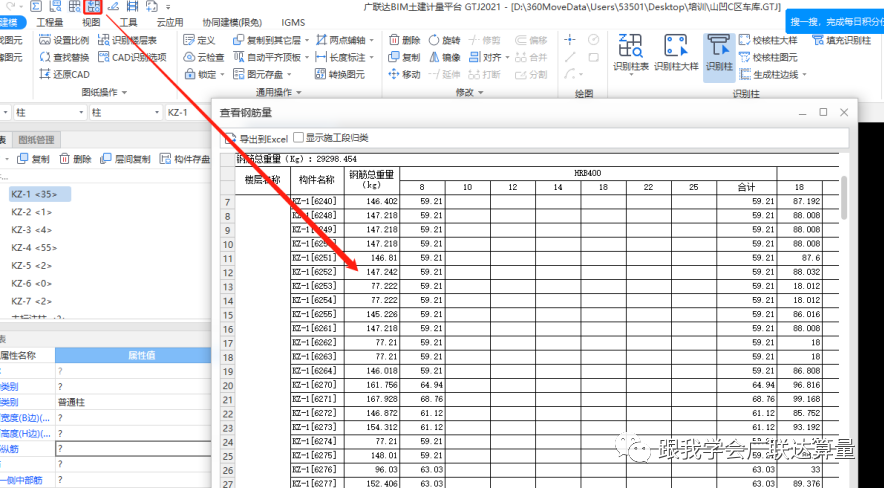The image size is (884, 489).
Task: Switch to IGMS tab
Action: (x=293, y=23)
